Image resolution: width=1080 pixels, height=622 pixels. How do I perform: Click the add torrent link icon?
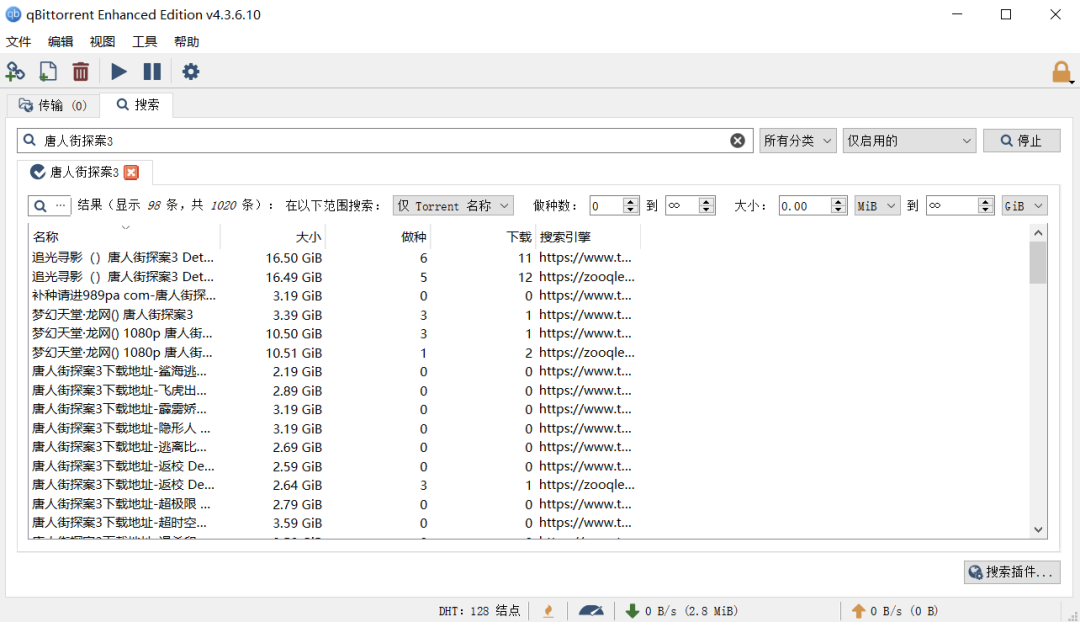(15, 72)
